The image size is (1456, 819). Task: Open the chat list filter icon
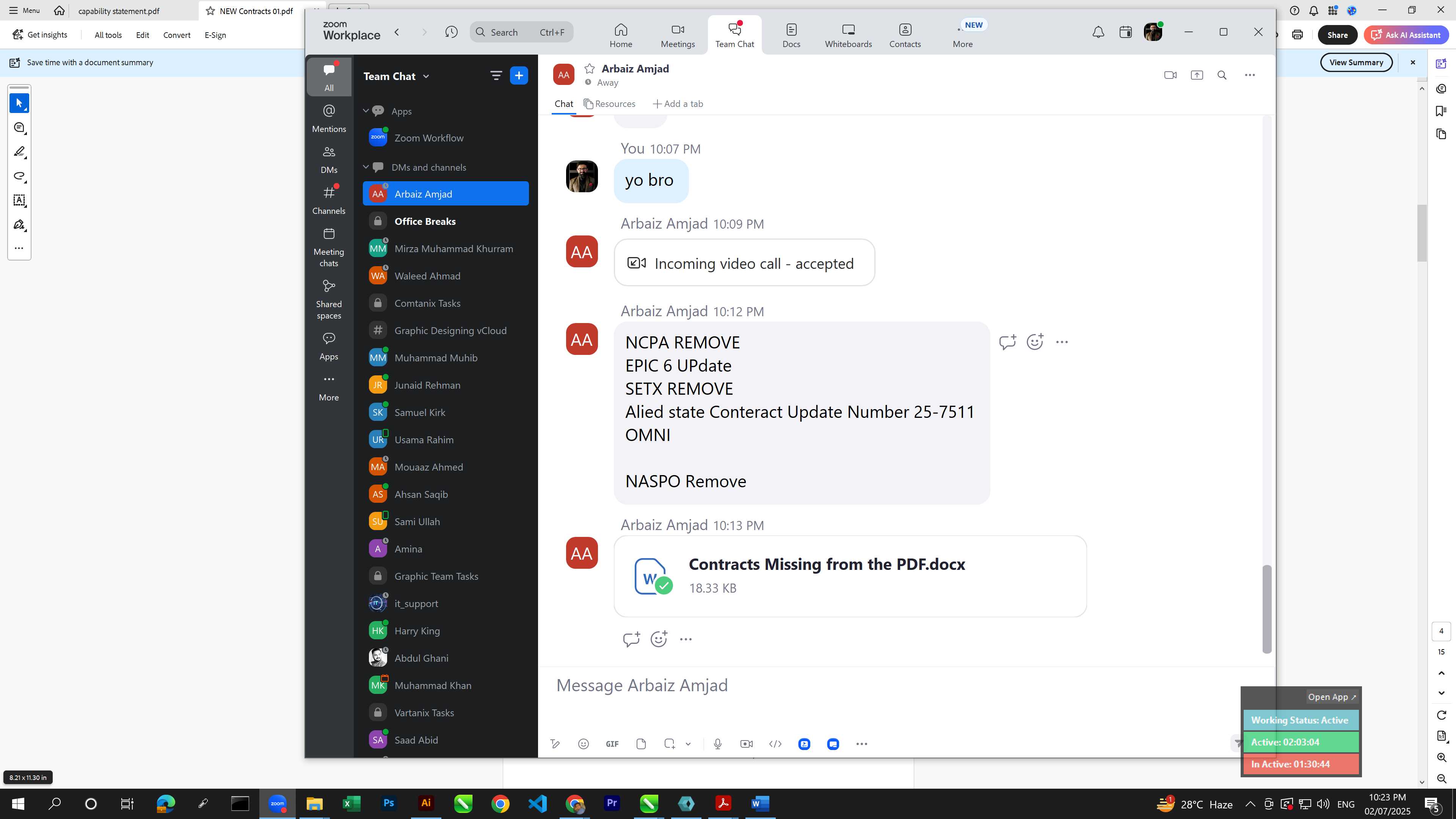pos(496,75)
